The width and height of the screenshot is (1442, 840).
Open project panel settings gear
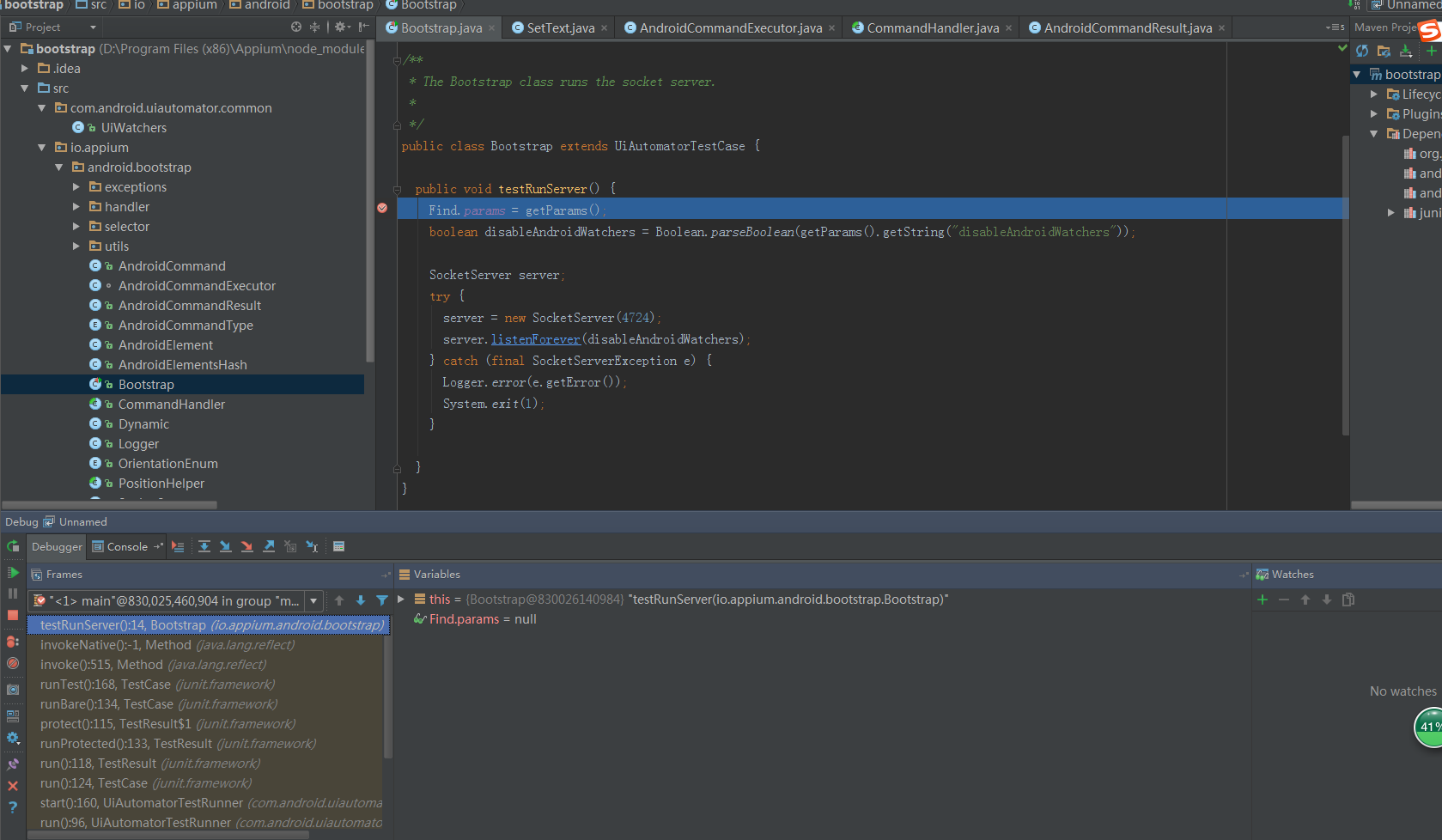[342, 27]
